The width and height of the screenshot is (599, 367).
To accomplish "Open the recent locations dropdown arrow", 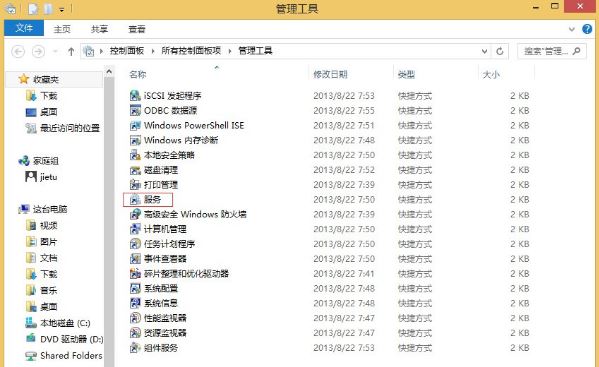I will click(55, 51).
